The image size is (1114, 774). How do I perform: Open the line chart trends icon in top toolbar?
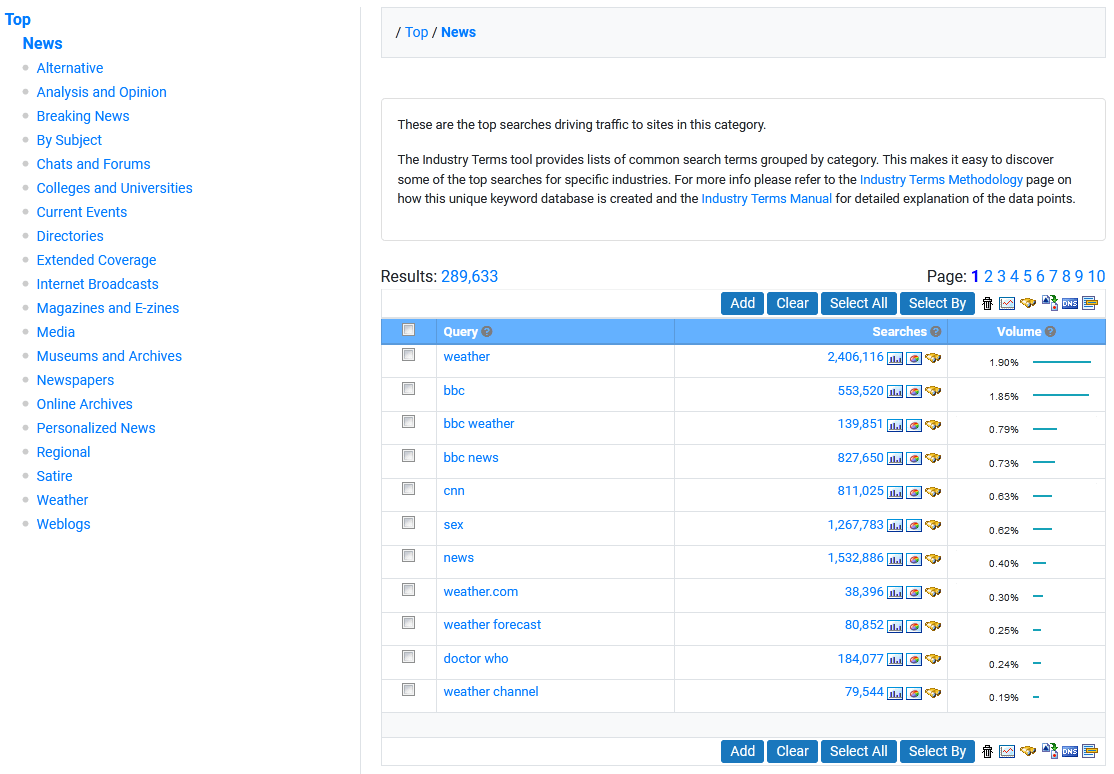1007,303
